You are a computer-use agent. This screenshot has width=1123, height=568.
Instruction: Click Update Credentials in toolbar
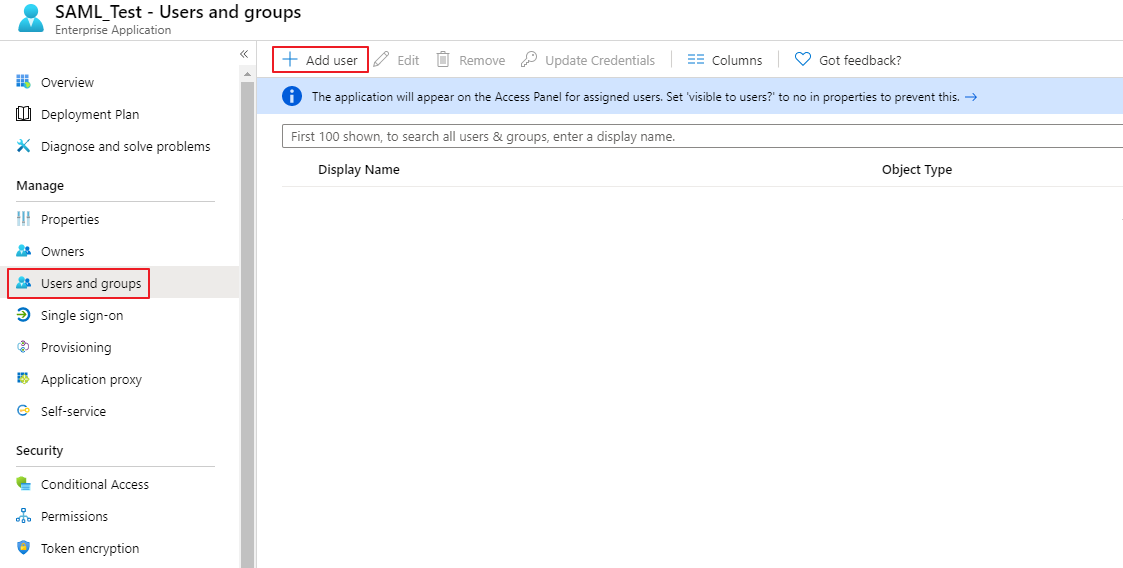click(x=588, y=60)
